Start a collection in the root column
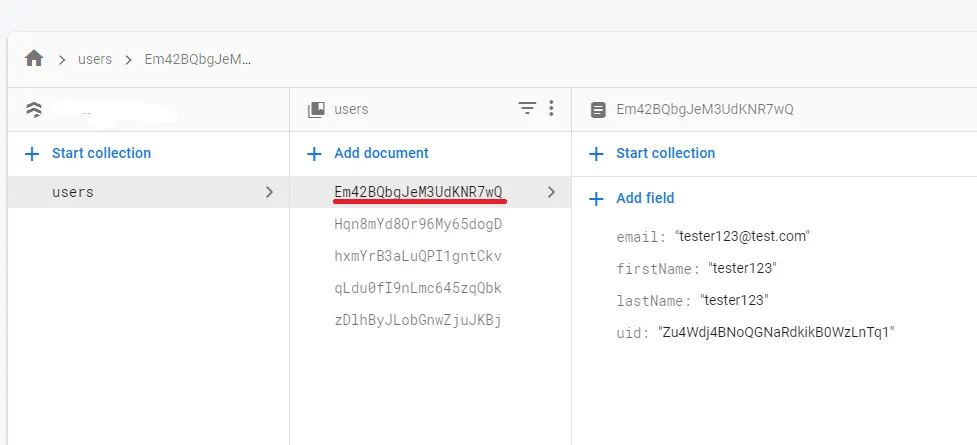 101,153
